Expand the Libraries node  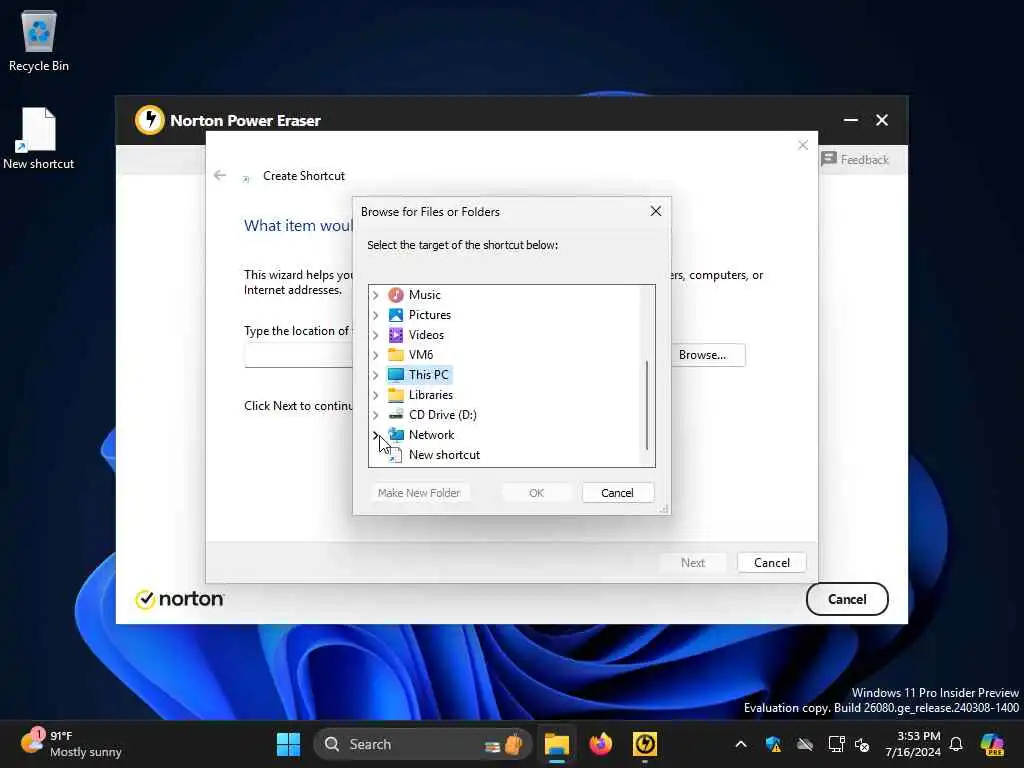(376, 395)
